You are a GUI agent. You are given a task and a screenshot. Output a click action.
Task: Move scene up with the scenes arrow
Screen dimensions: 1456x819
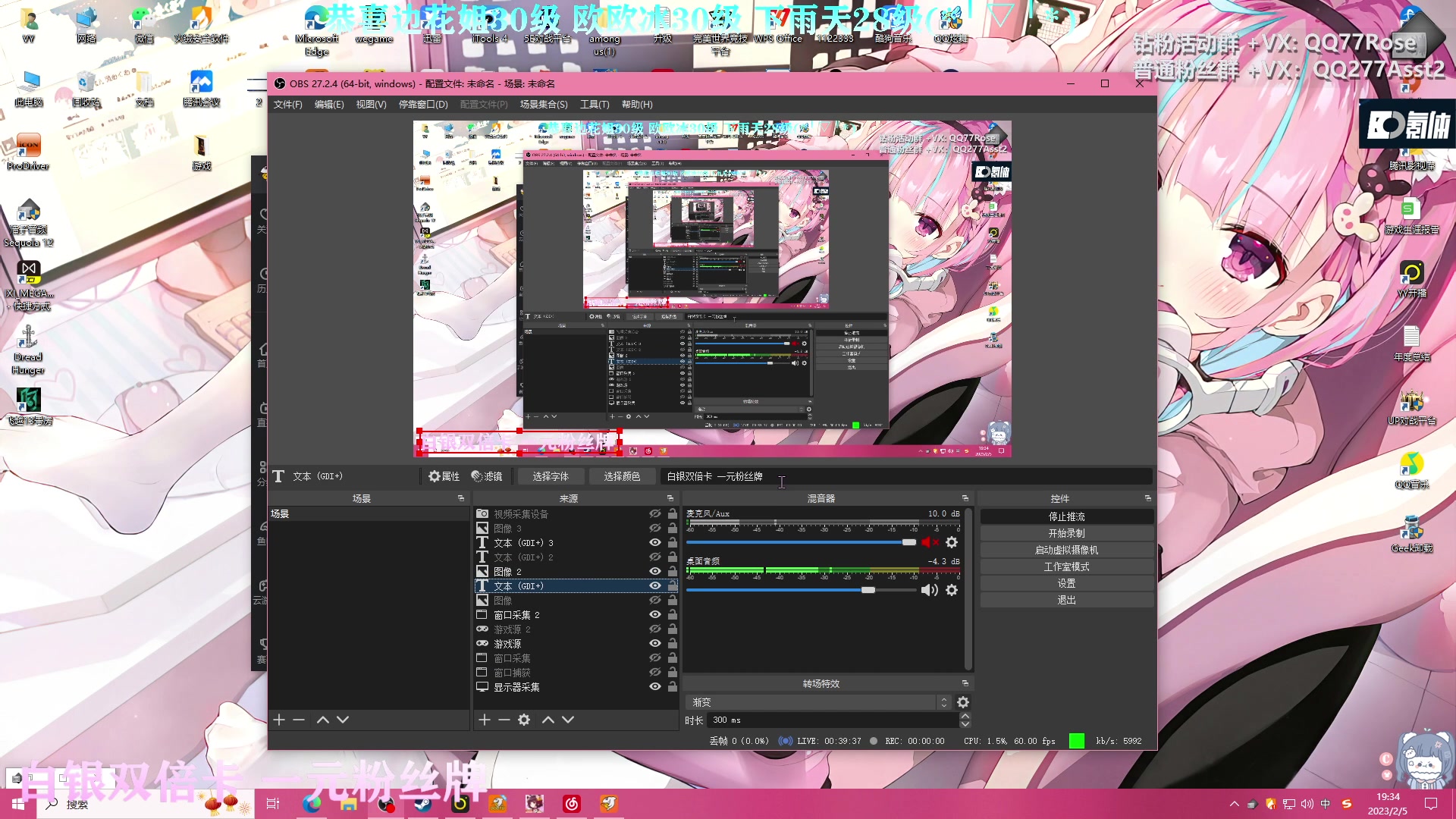[x=323, y=720]
